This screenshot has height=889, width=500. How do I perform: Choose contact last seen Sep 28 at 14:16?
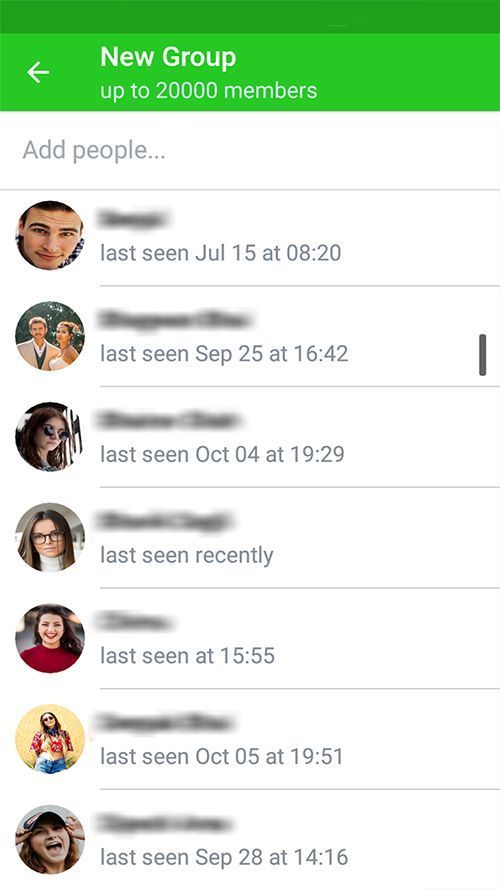(x=250, y=840)
